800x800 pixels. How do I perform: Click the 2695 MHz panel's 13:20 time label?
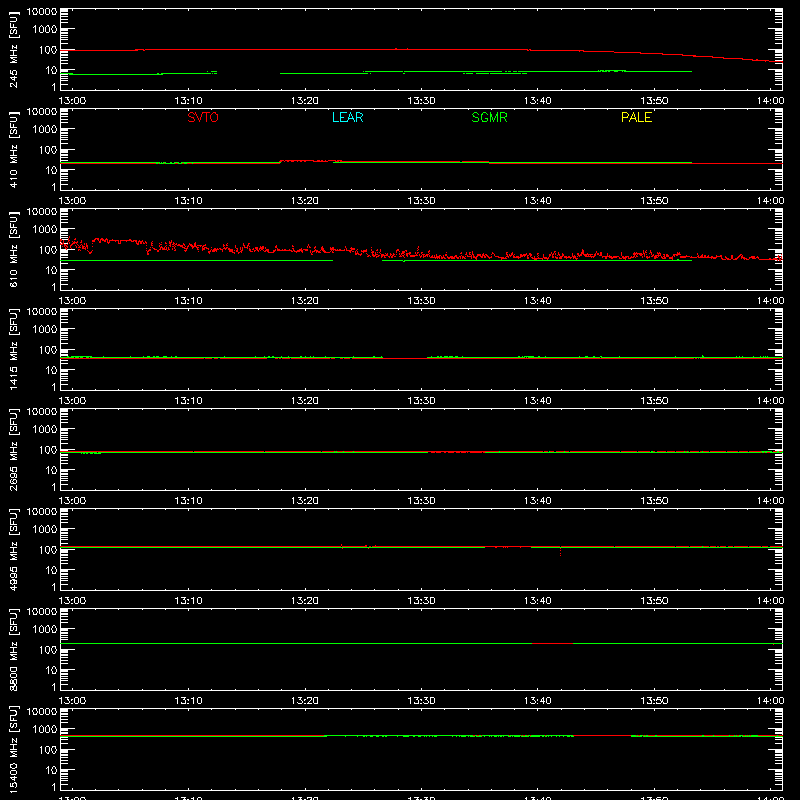(305, 501)
